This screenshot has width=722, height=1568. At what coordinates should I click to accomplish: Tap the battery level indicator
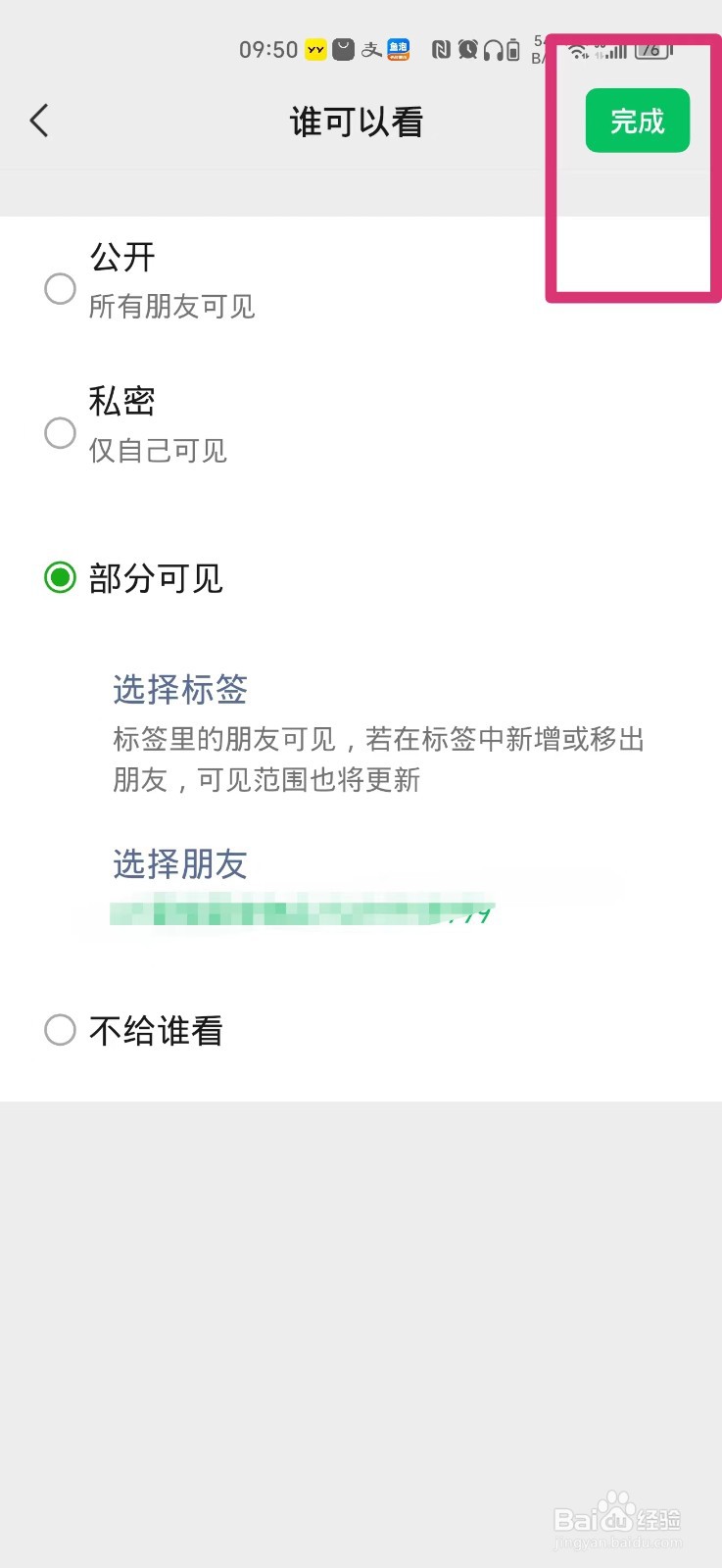652,49
